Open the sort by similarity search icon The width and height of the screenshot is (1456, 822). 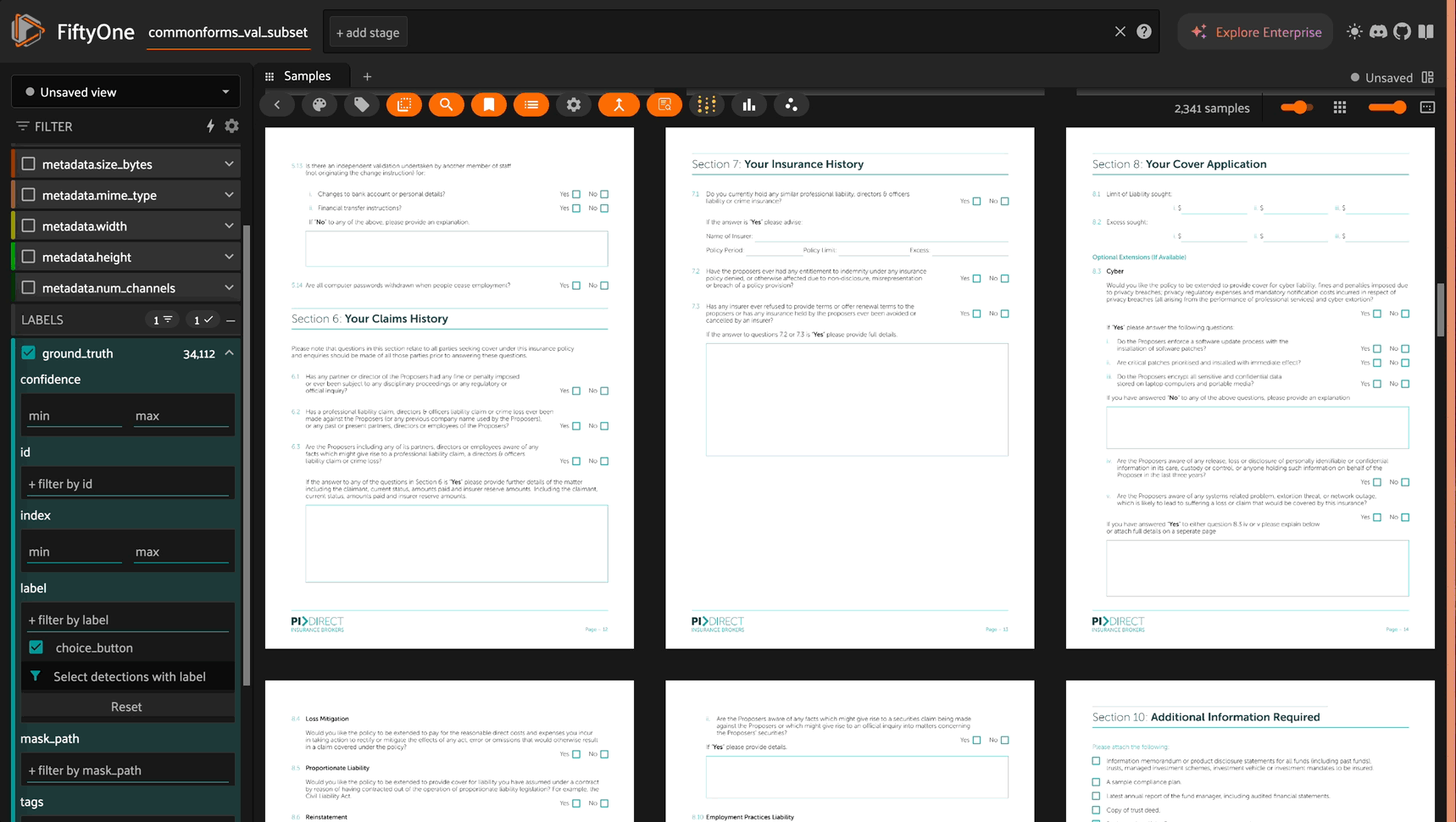(x=447, y=105)
